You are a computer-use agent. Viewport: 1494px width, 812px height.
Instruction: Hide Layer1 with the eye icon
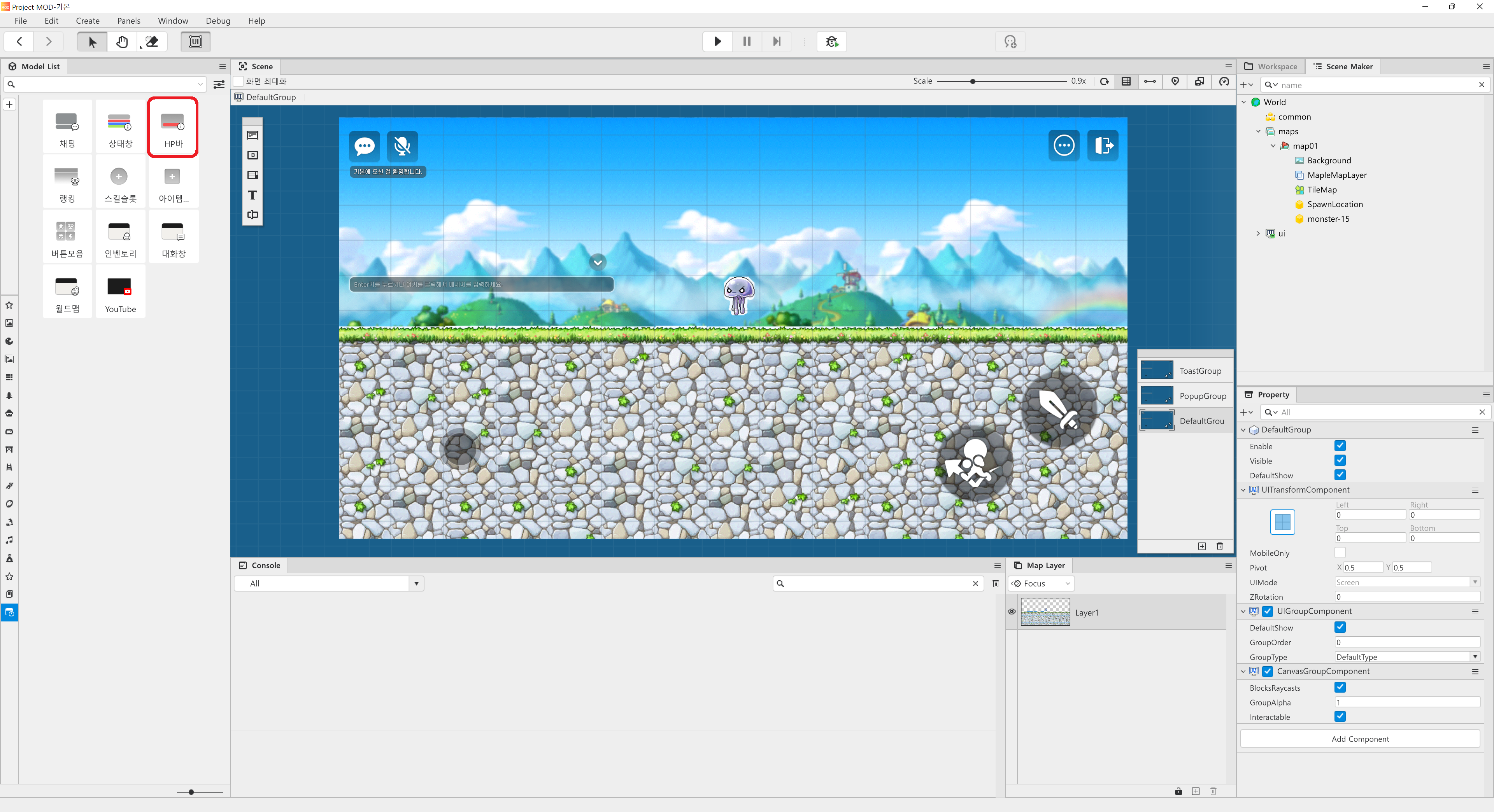point(1012,612)
